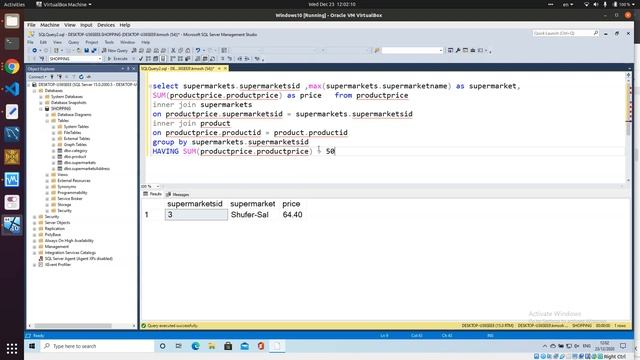Open Ubuntu Show Applications grid
The image size is (640, 360).
pyautogui.click(x=12, y=349)
